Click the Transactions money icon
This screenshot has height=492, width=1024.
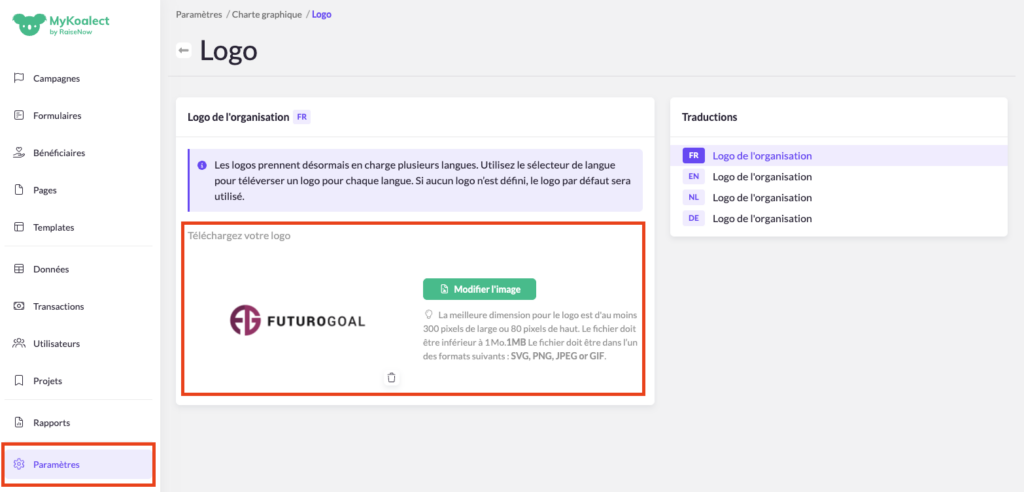(x=18, y=306)
